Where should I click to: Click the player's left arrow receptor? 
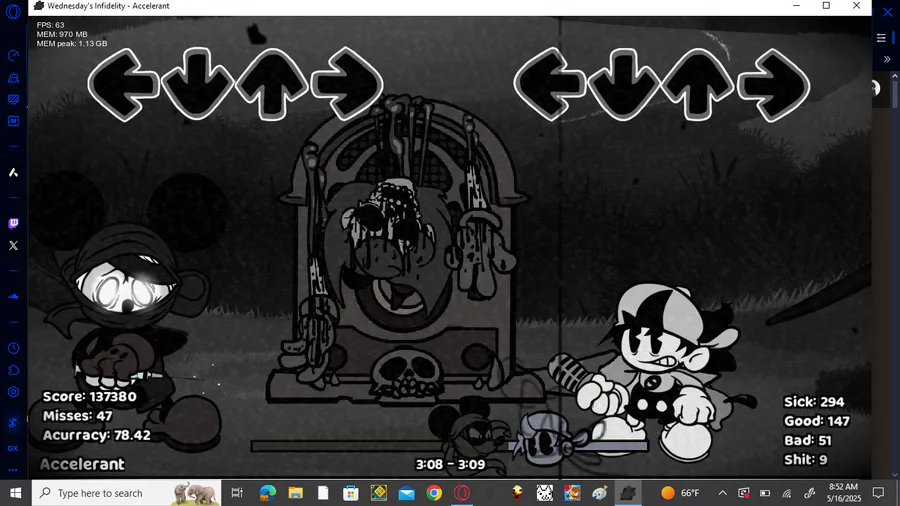(549, 85)
